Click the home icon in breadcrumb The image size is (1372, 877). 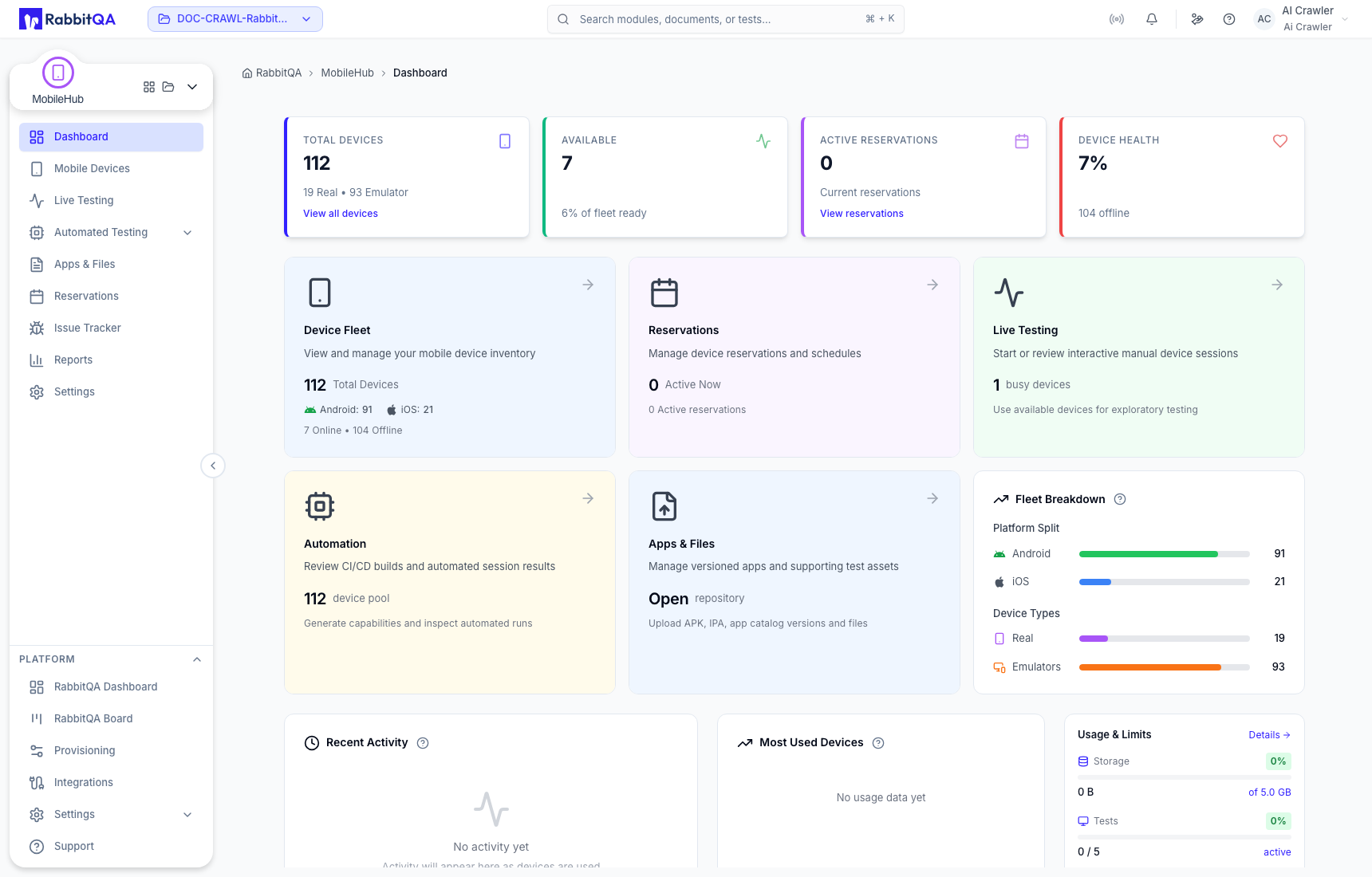pos(247,73)
